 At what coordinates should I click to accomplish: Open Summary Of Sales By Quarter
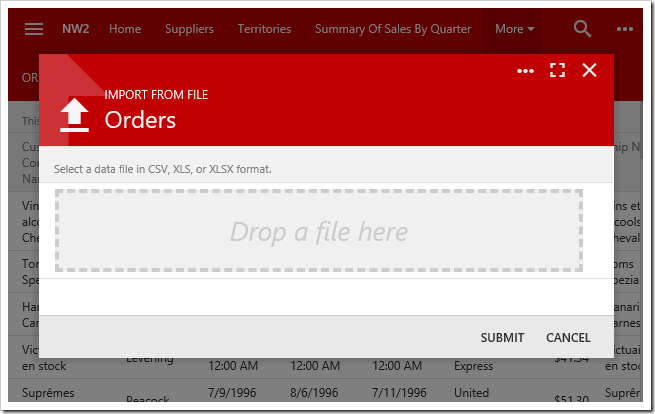coord(393,29)
